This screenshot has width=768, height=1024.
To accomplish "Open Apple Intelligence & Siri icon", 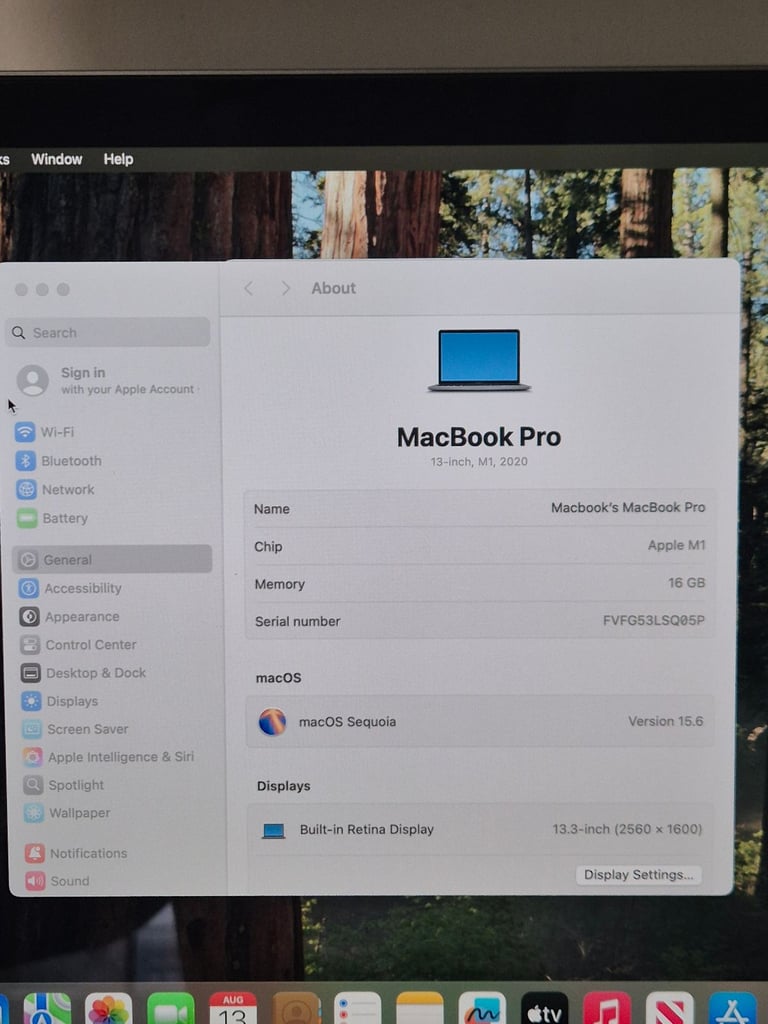I will [33, 757].
